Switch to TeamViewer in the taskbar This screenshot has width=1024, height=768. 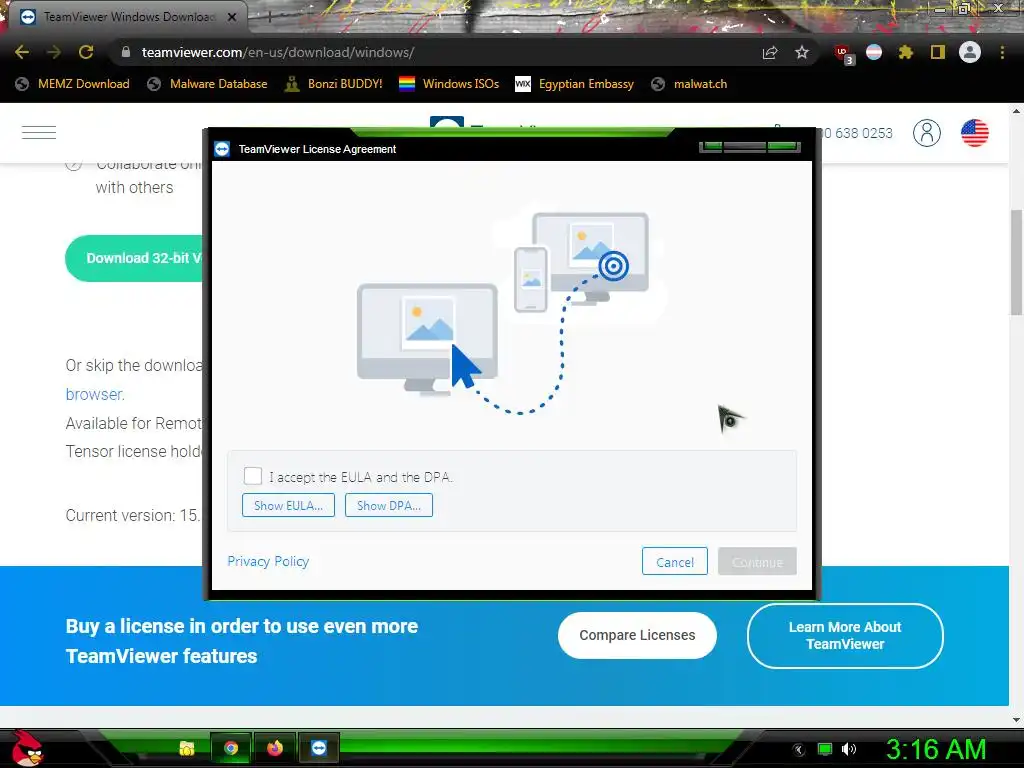(x=319, y=748)
